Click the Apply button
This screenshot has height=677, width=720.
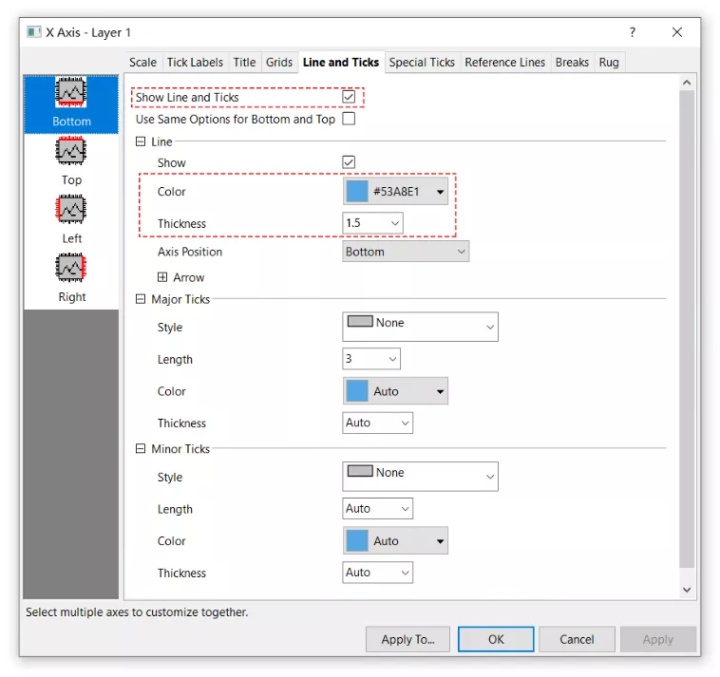tap(658, 639)
